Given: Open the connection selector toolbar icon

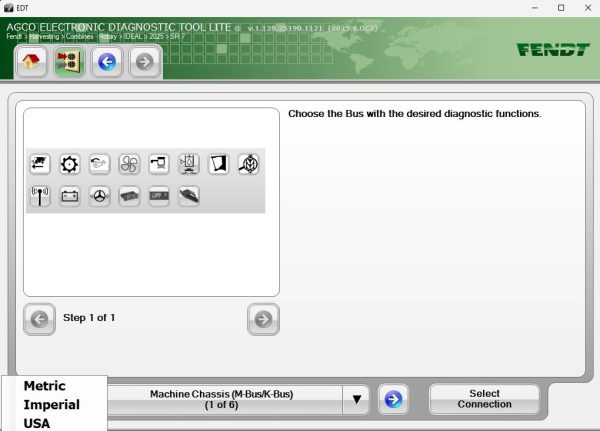Looking at the screenshot, I should coord(69,62).
